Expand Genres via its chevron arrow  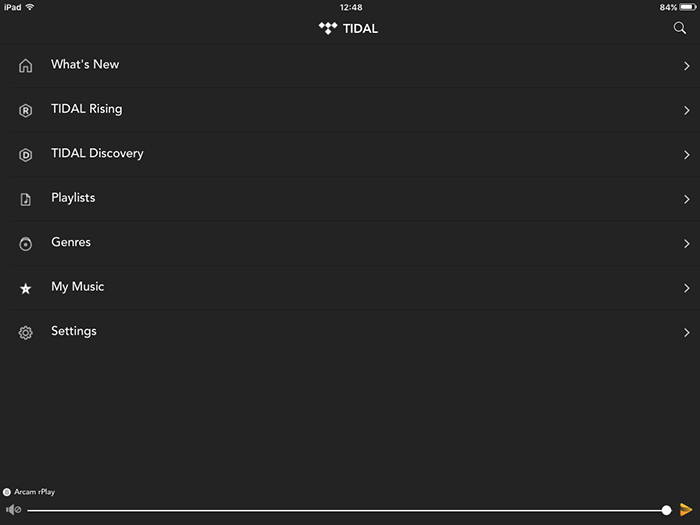click(687, 244)
